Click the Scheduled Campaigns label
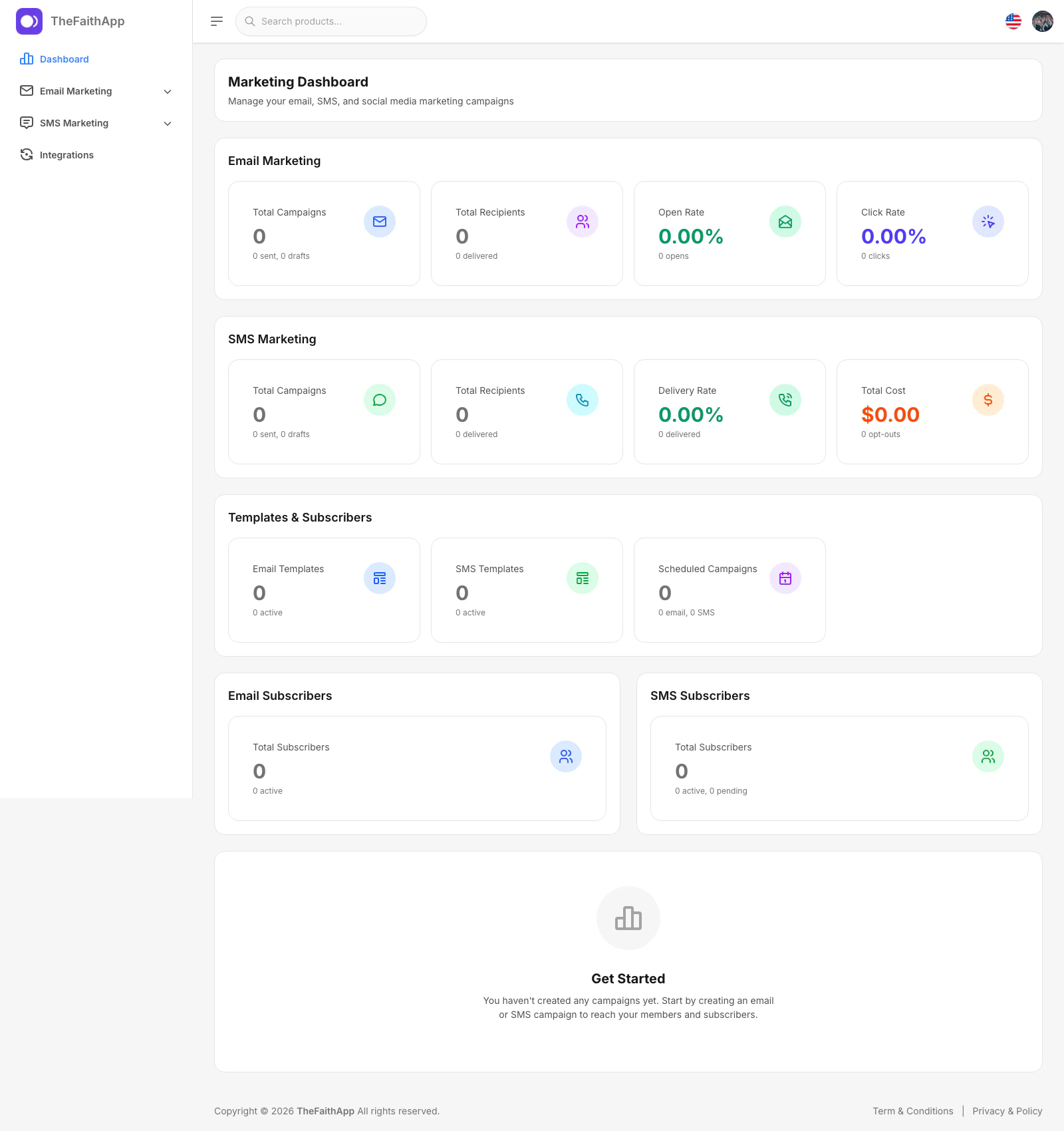Screen dimensions: 1064x1131 click(x=708, y=569)
